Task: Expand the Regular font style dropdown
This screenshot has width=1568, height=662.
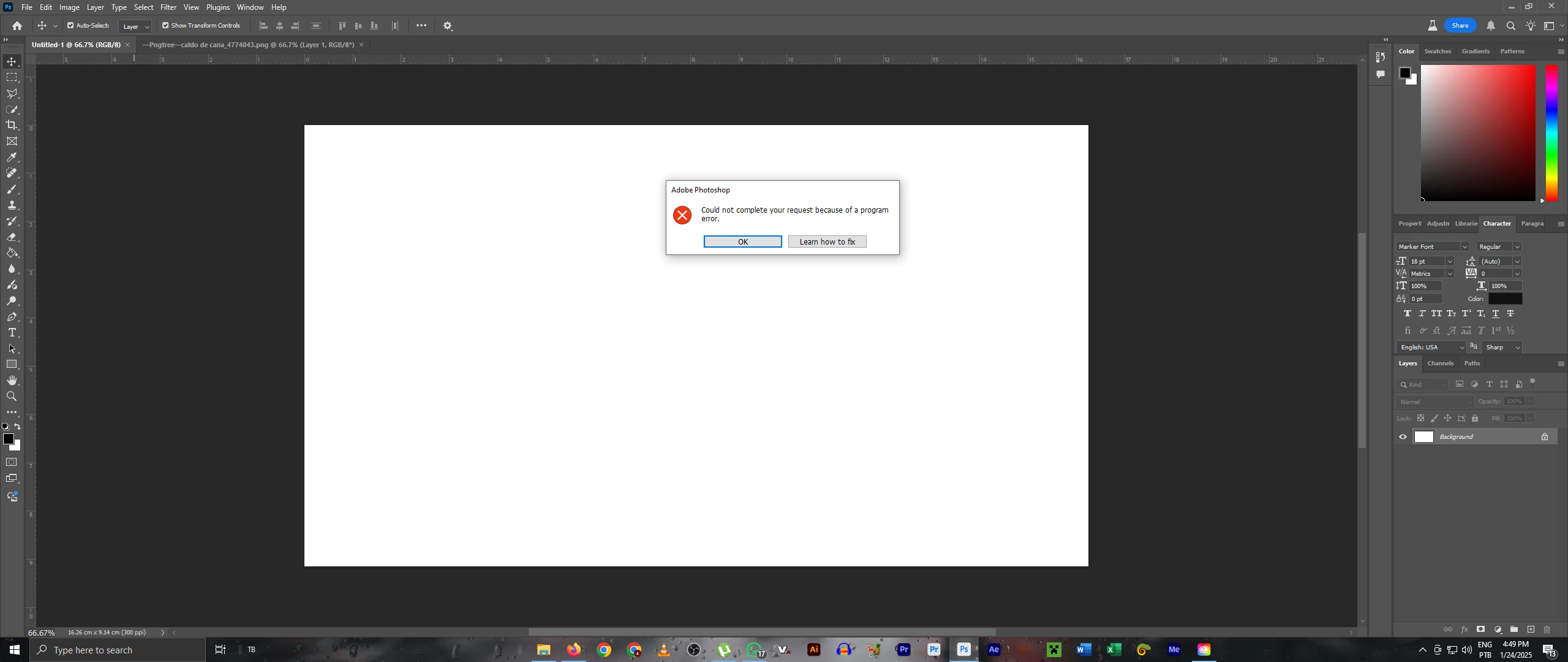Action: [x=1517, y=247]
